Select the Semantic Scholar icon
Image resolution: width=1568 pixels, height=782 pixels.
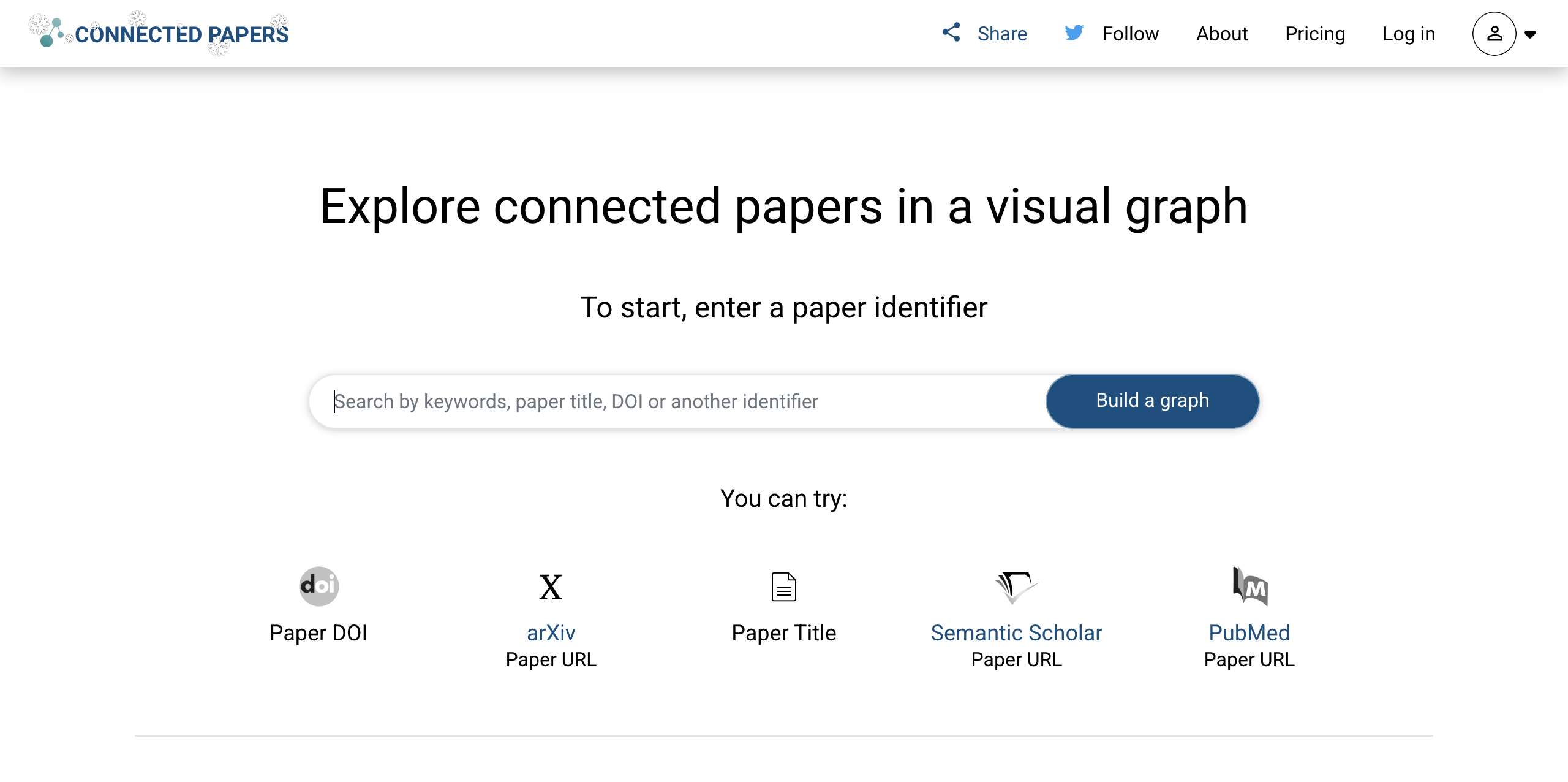(x=1017, y=586)
